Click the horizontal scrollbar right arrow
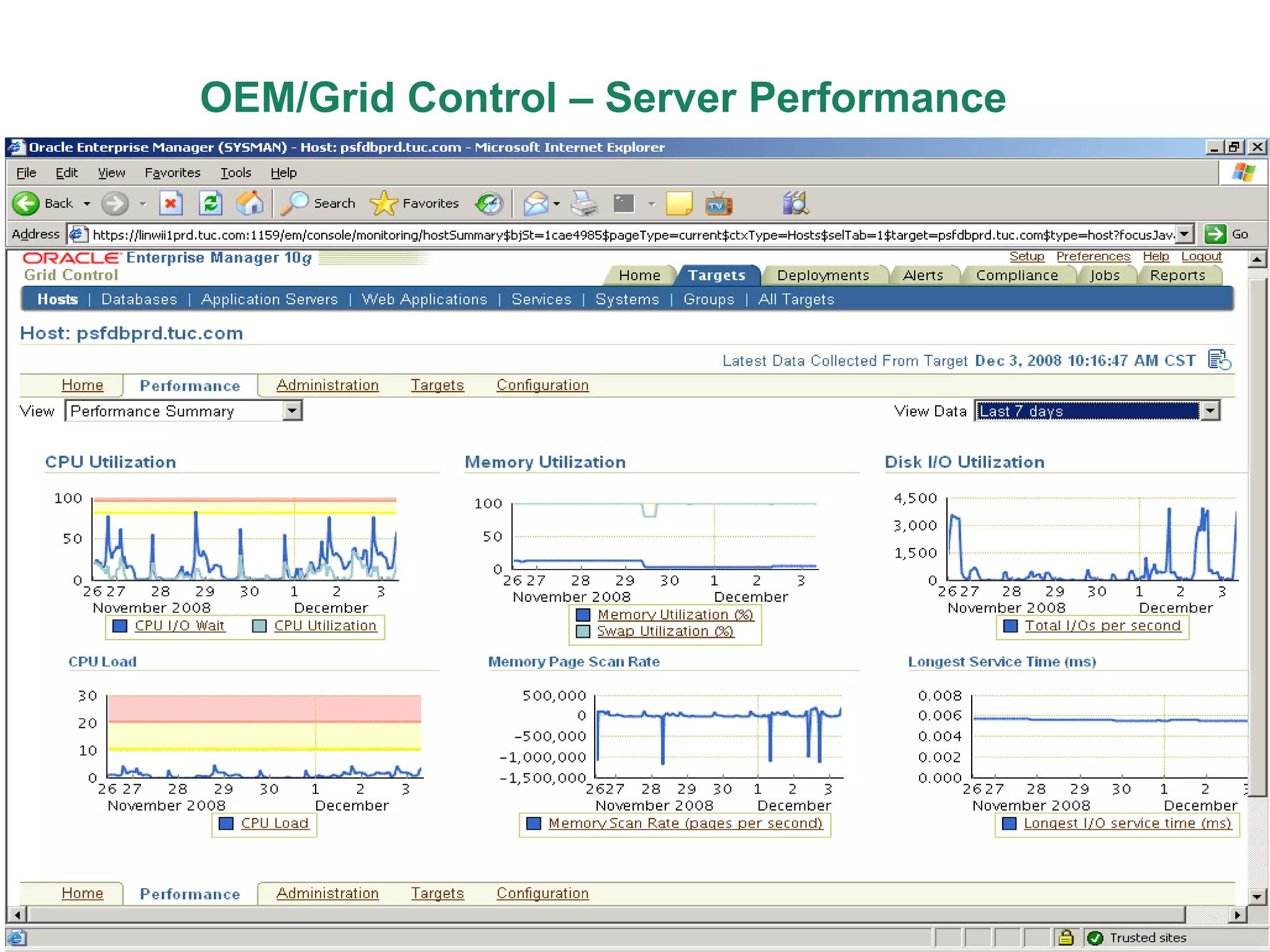The image size is (1270, 952). (1238, 915)
